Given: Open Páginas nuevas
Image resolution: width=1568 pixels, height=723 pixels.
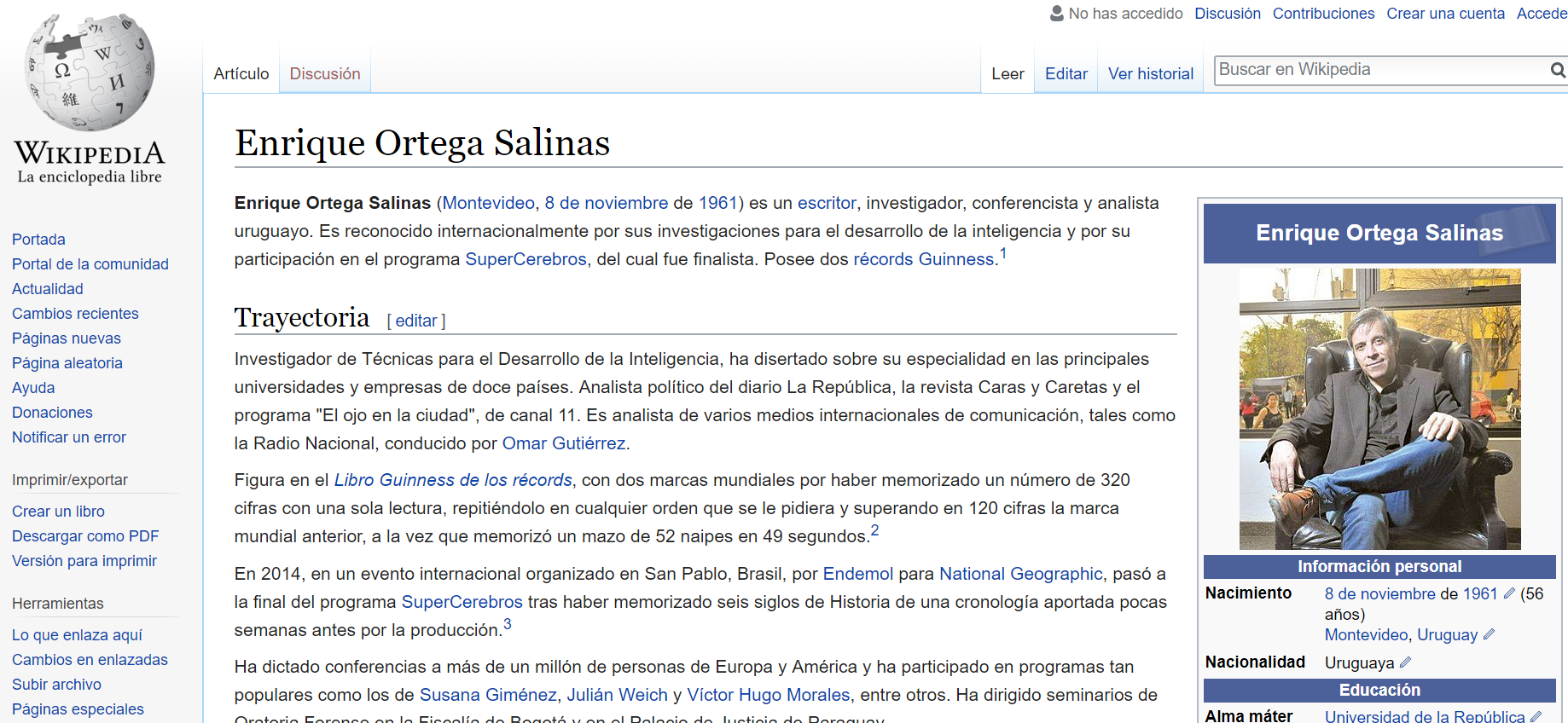Looking at the screenshot, I should (x=67, y=338).
